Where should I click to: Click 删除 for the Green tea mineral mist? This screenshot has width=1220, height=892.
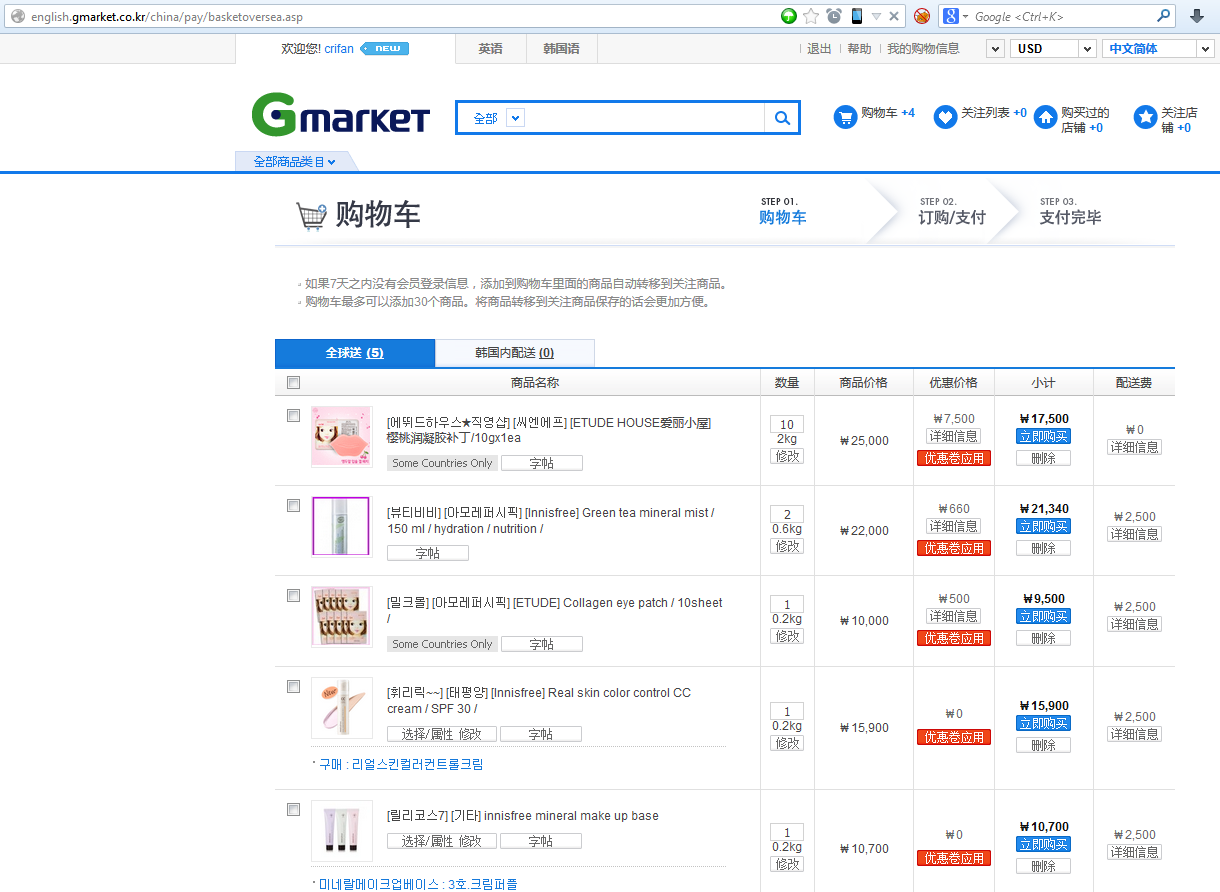click(x=1043, y=548)
